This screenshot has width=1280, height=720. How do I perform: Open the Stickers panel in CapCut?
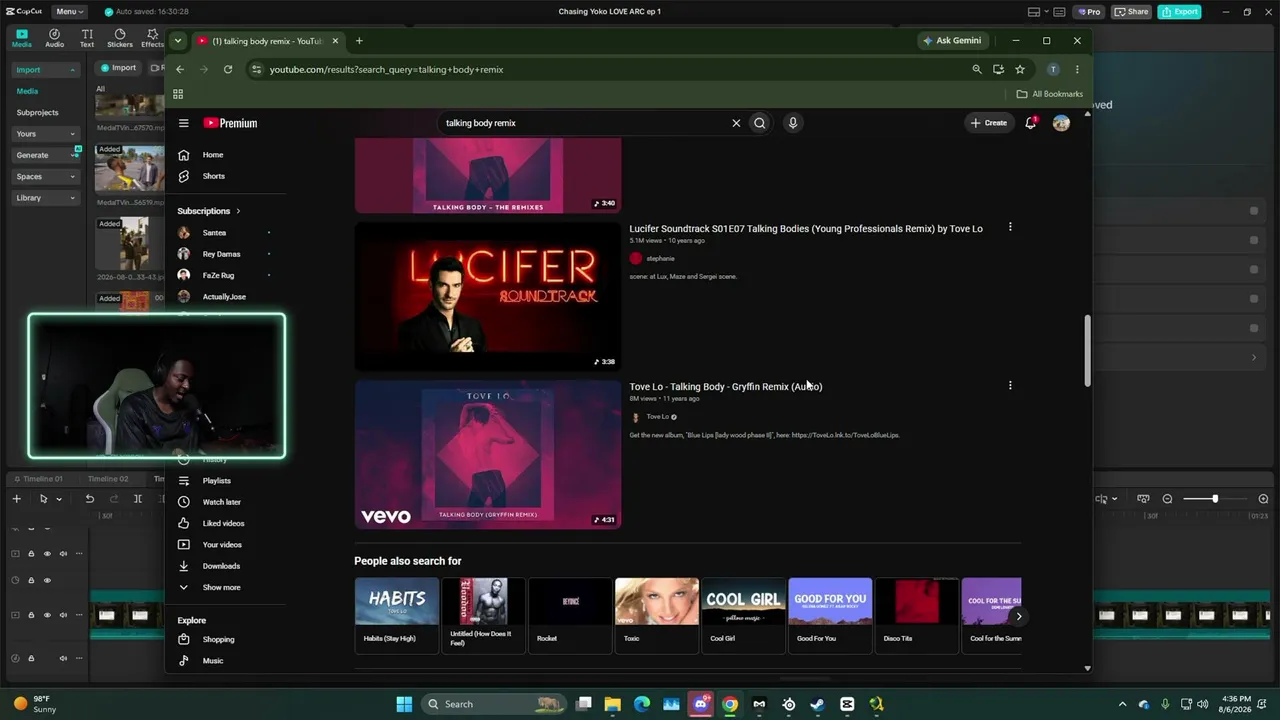coord(120,38)
